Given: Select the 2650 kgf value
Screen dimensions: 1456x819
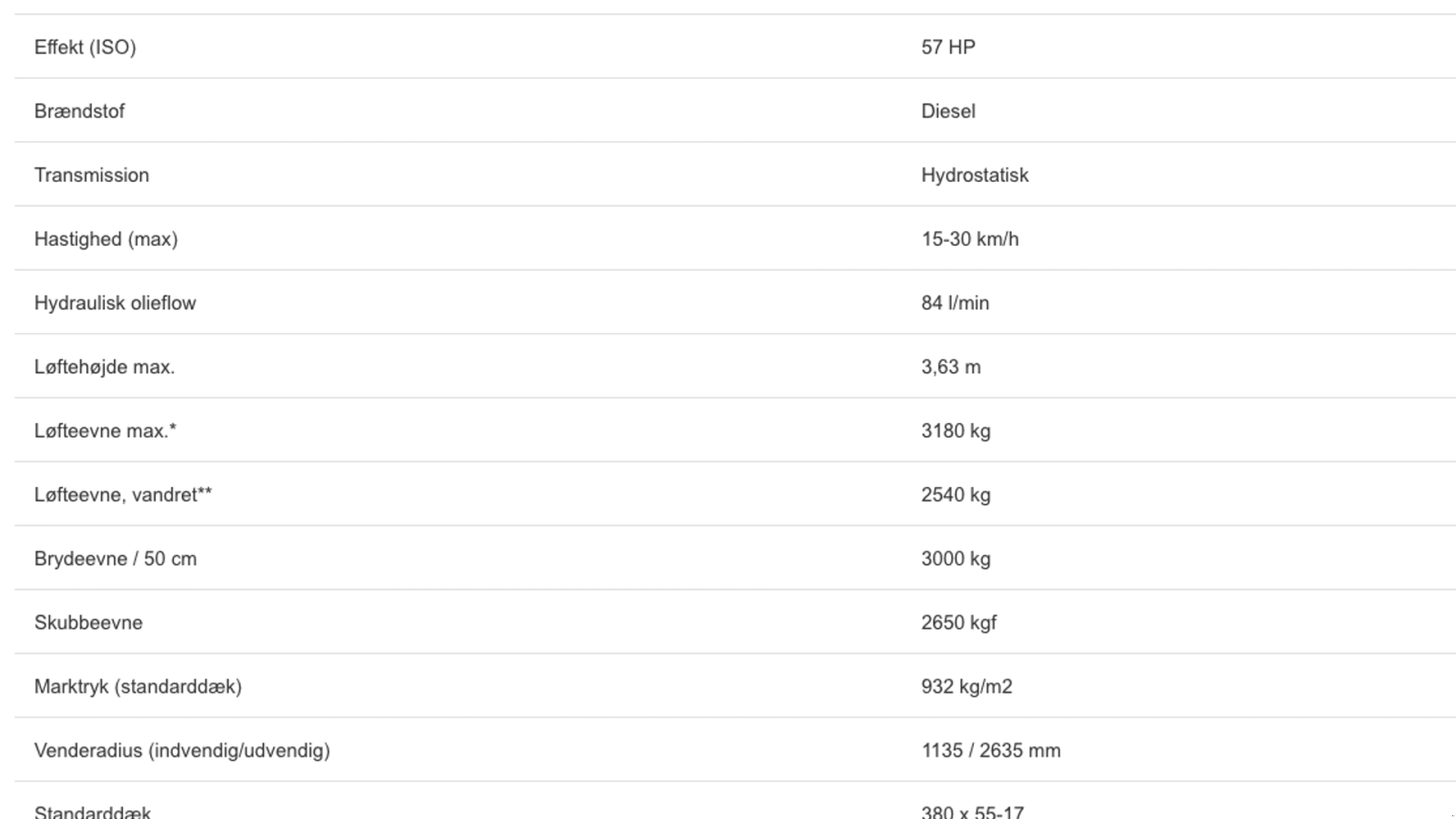Looking at the screenshot, I should point(958,622).
